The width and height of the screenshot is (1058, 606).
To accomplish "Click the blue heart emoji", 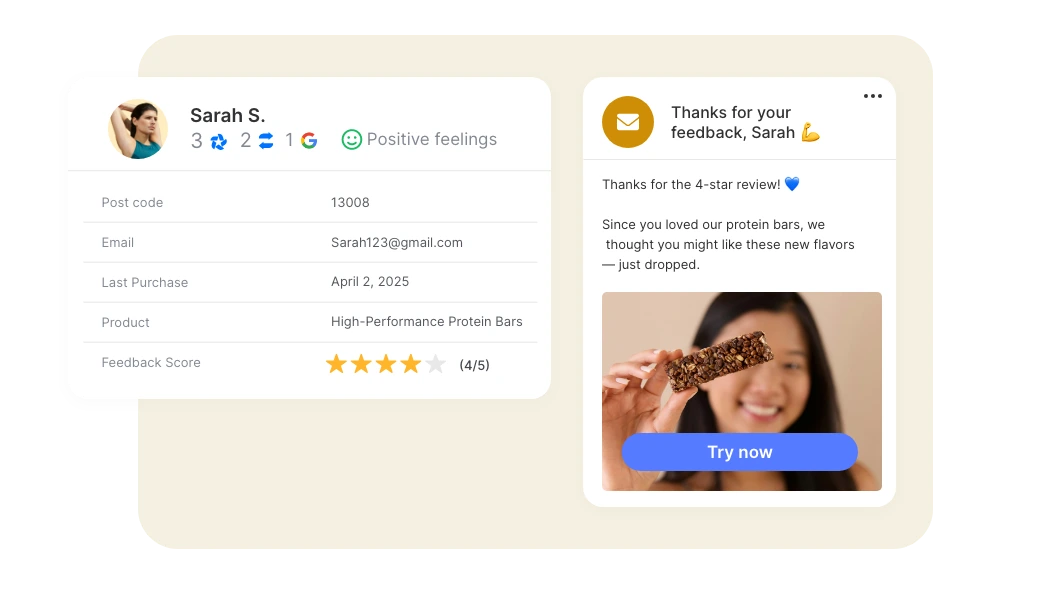I will (x=792, y=184).
